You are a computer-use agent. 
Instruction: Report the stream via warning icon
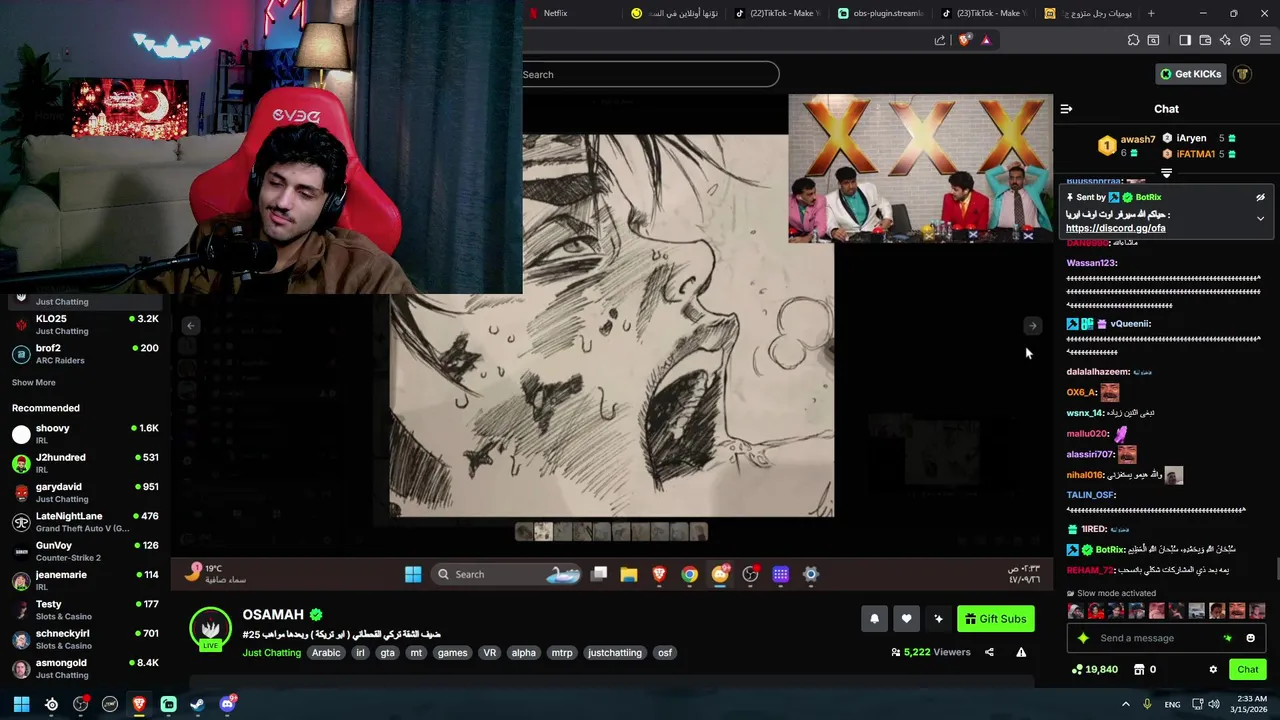[1021, 652]
